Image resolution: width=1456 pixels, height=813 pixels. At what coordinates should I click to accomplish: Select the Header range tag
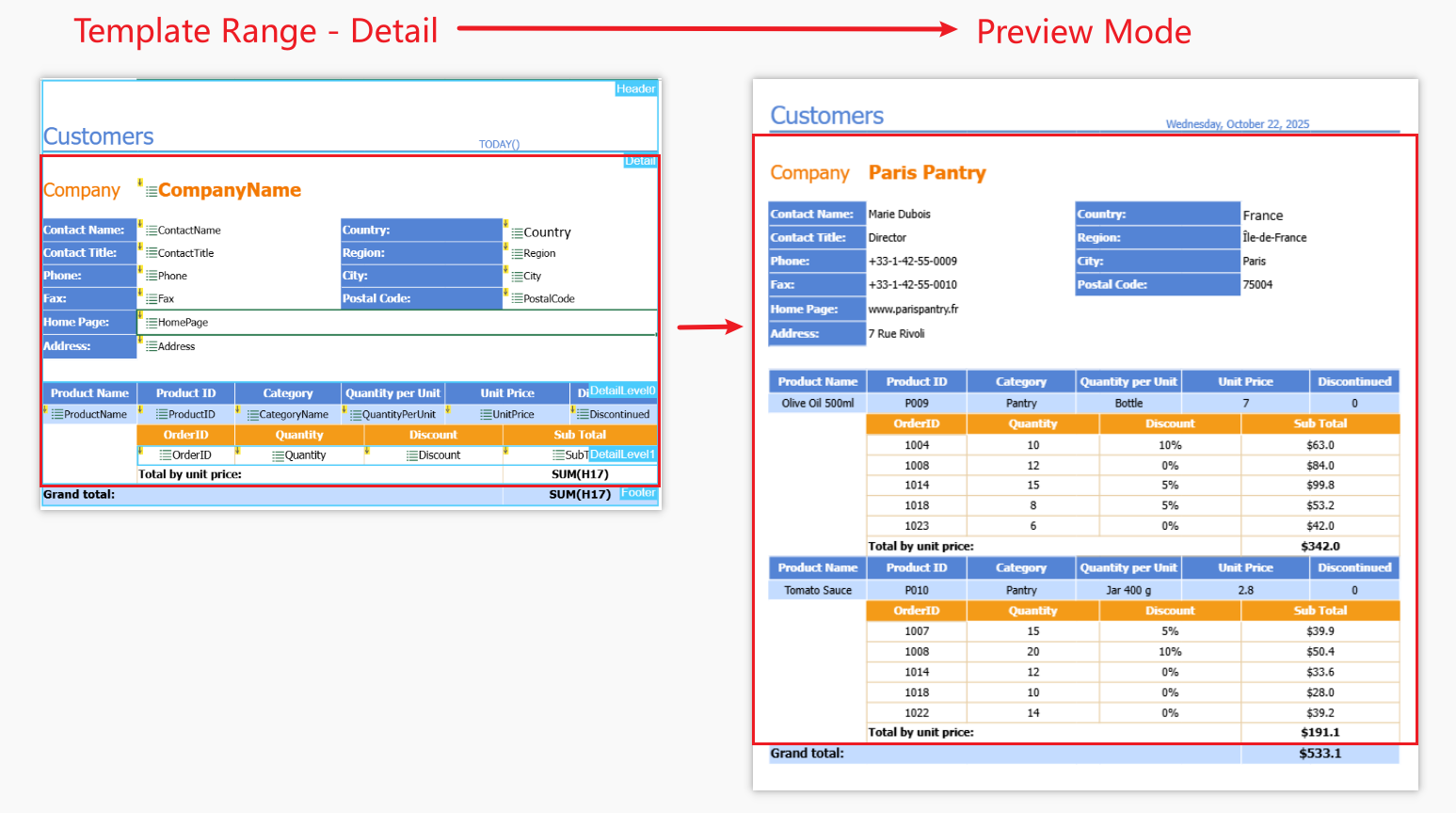[x=635, y=89]
